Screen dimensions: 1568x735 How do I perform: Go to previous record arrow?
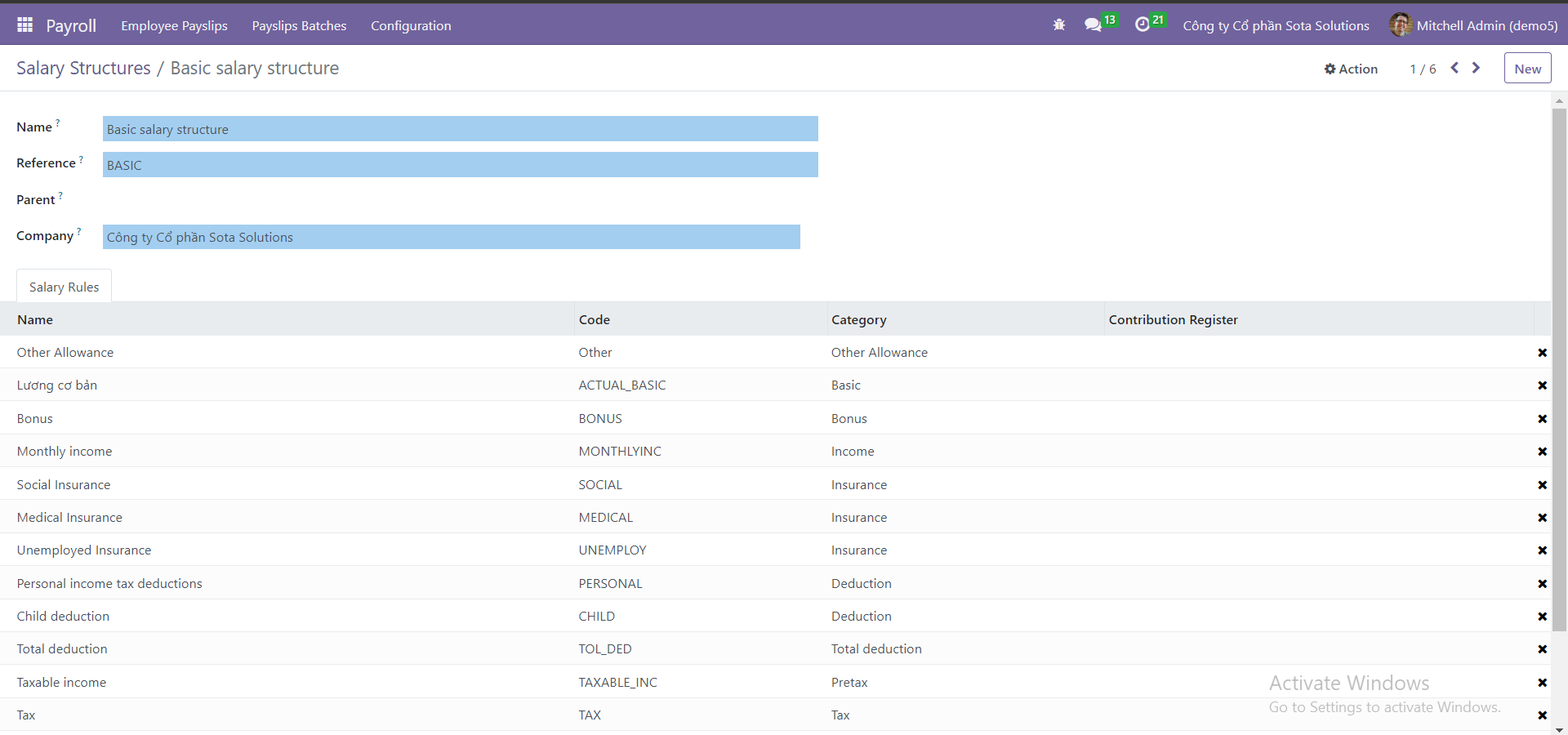(x=1454, y=68)
